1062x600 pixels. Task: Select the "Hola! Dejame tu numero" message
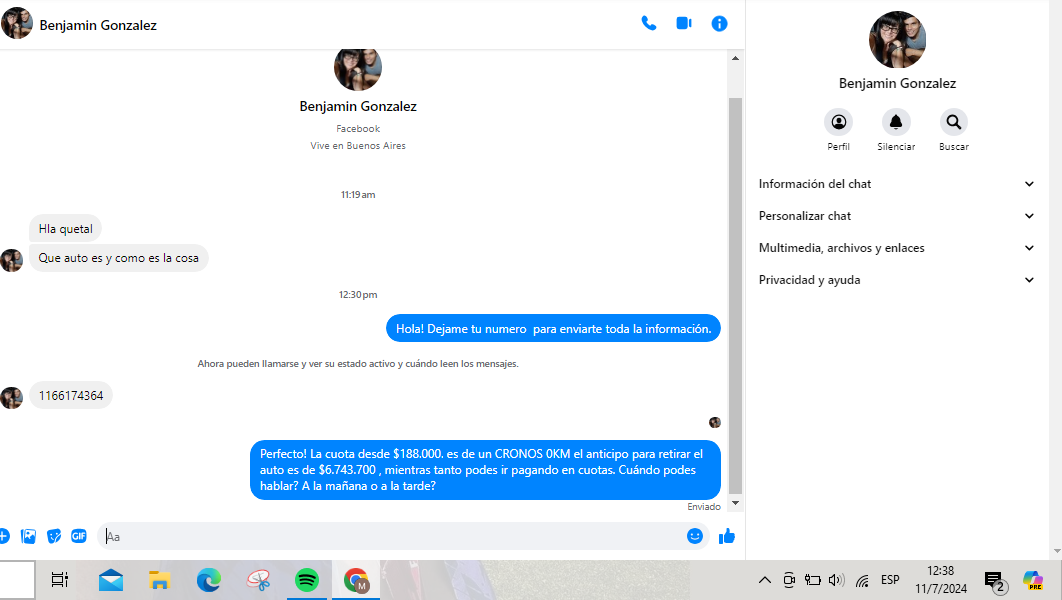(553, 328)
